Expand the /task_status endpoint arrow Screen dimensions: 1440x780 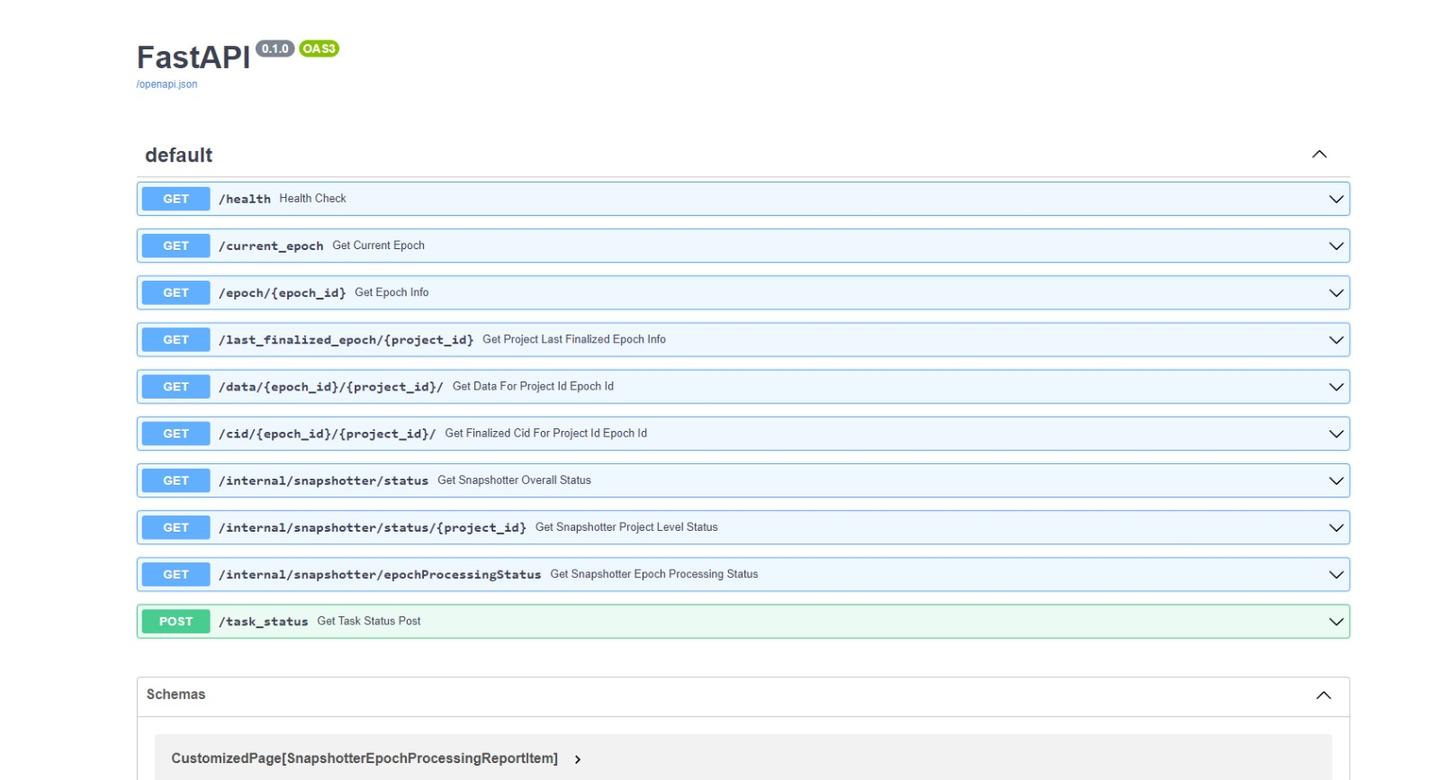pyautogui.click(x=1336, y=622)
